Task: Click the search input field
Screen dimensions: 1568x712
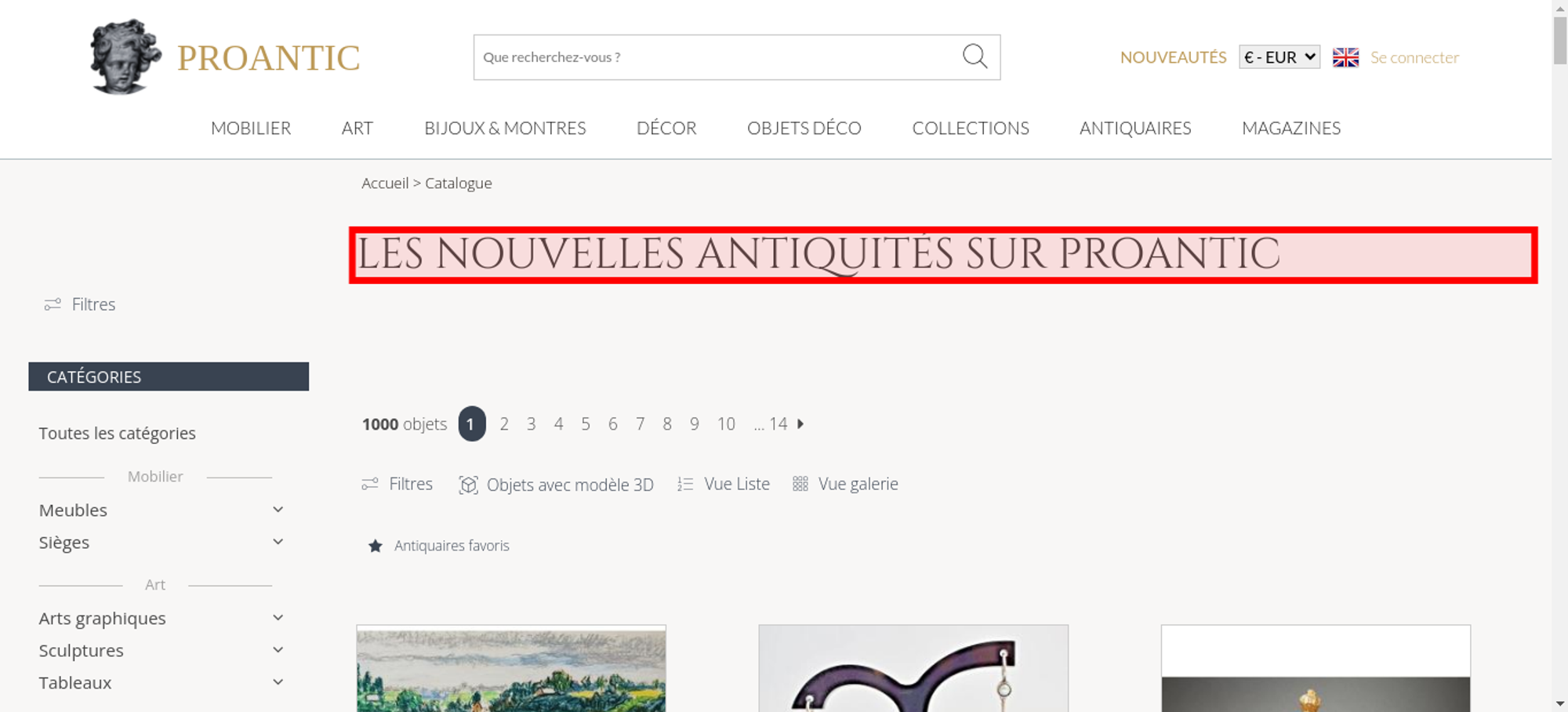Action: [717, 57]
